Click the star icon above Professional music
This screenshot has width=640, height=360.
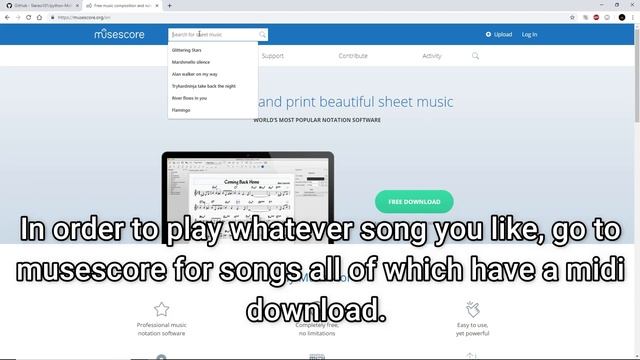click(x=161, y=309)
